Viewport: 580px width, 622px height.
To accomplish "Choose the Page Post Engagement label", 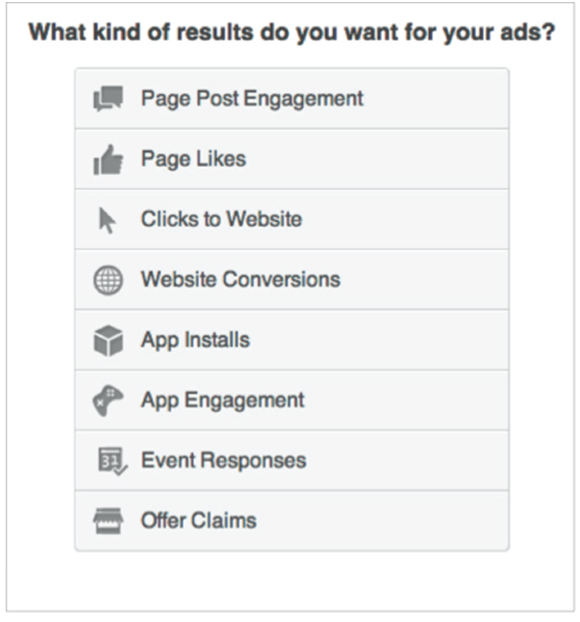I will pos(252,99).
